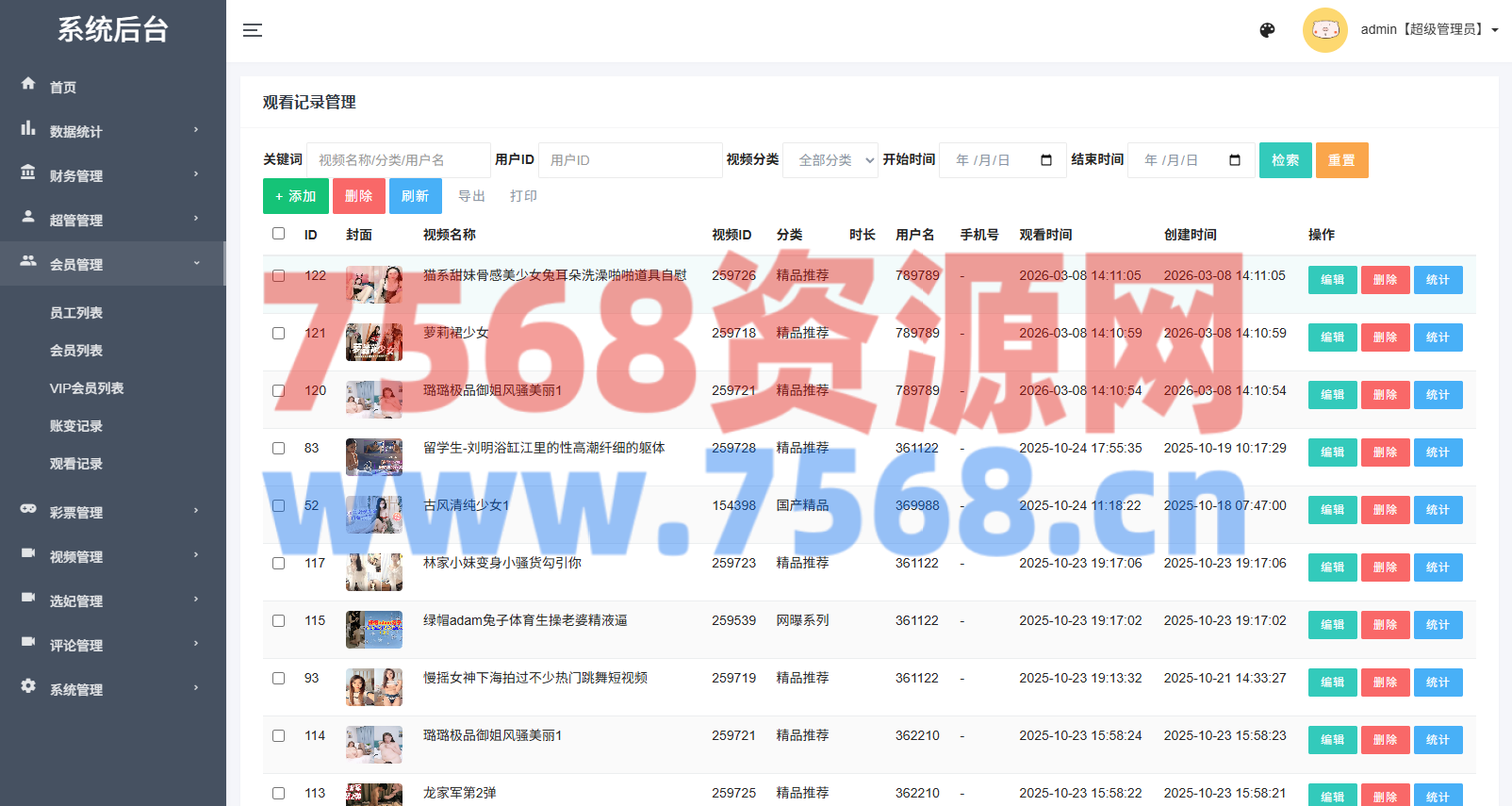Open the 全部分类 video category dropdown
Viewport: 1512px width, 806px height.
[830, 160]
